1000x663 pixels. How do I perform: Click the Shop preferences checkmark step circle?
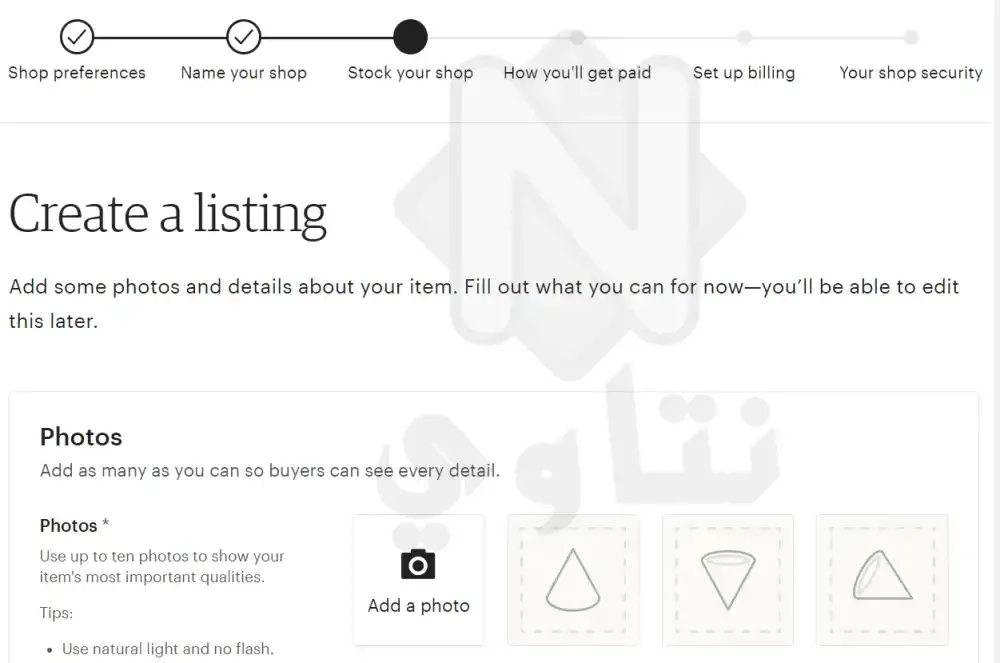click(77, 37)
